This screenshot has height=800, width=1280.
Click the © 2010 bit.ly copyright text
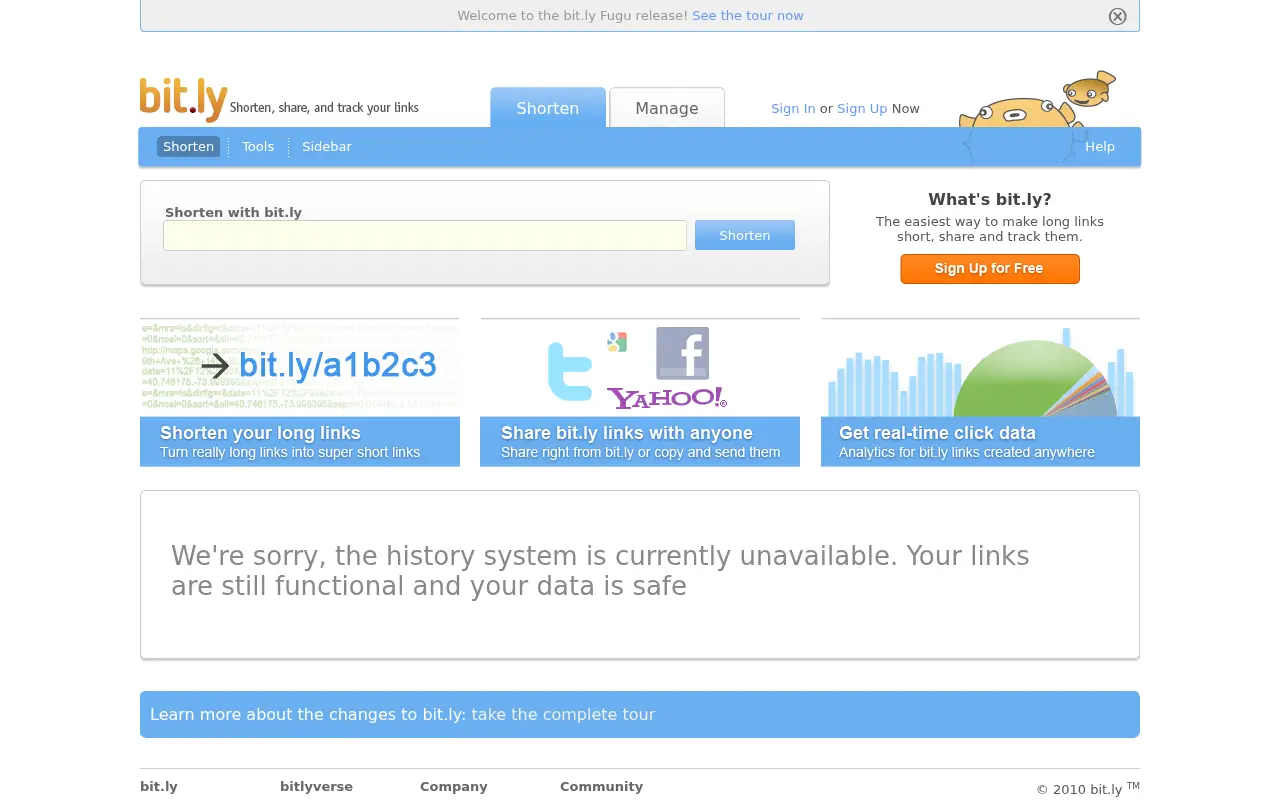pyautogui.click(x=1088, y=788)
